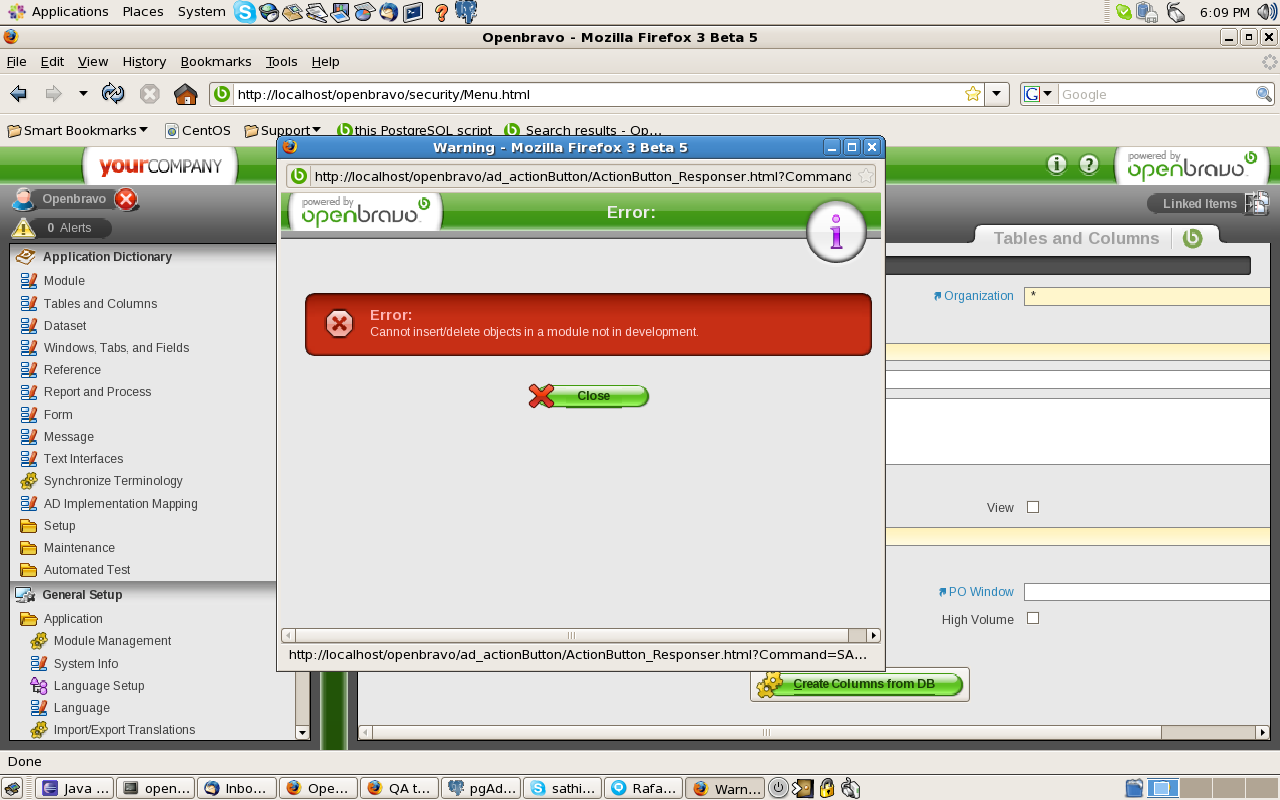This screenshot has height=800, width=1280.
Task: Click the Firefox Forward arrow
Action: (53, 94)
